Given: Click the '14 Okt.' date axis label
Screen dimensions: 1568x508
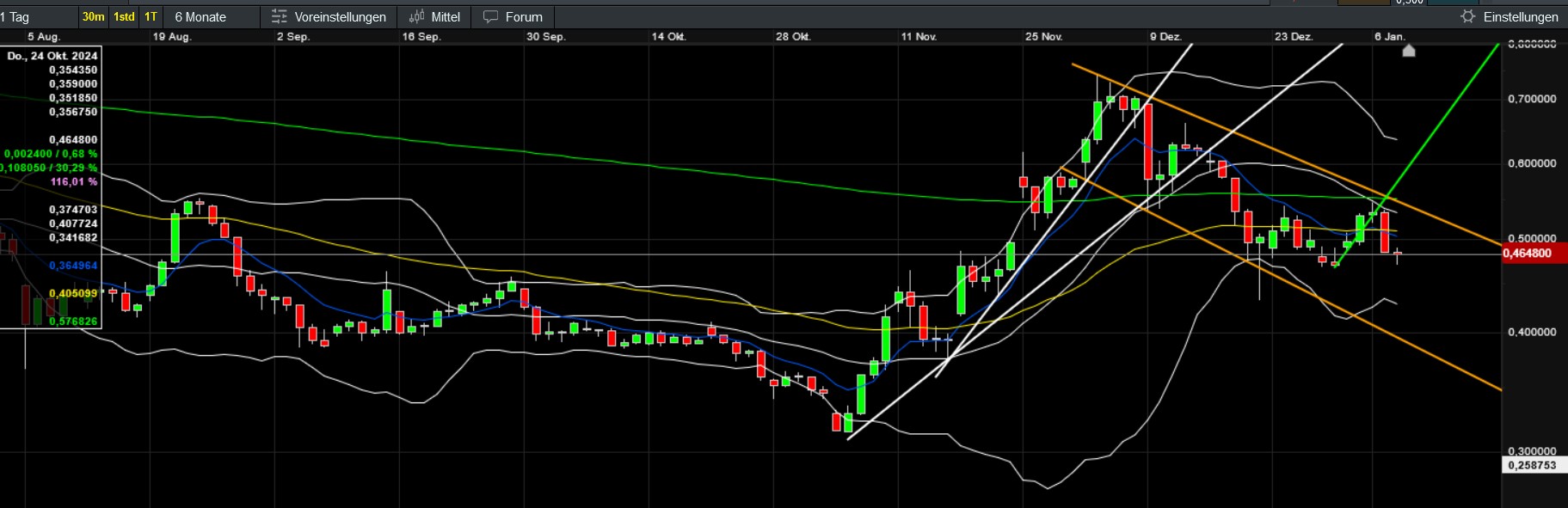Looking at the screenshot, I should click(668, 37).
